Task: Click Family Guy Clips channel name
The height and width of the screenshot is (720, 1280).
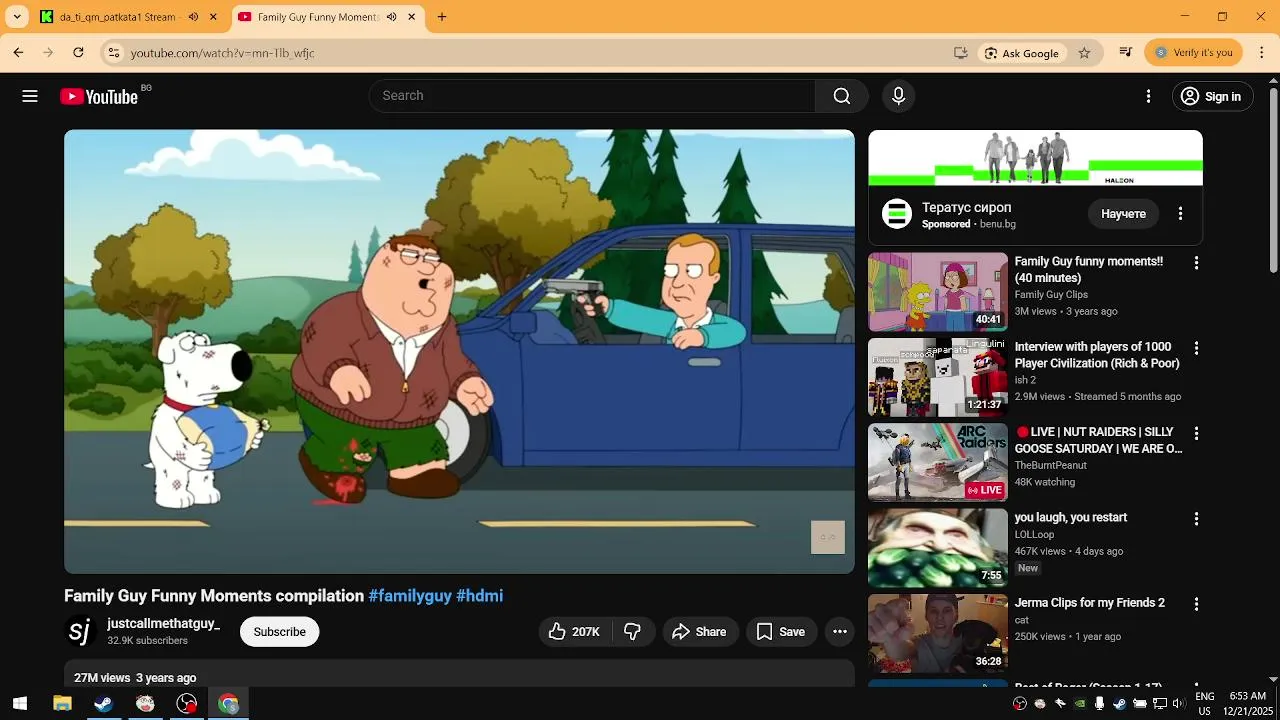Action: (x=1051, y=295)
